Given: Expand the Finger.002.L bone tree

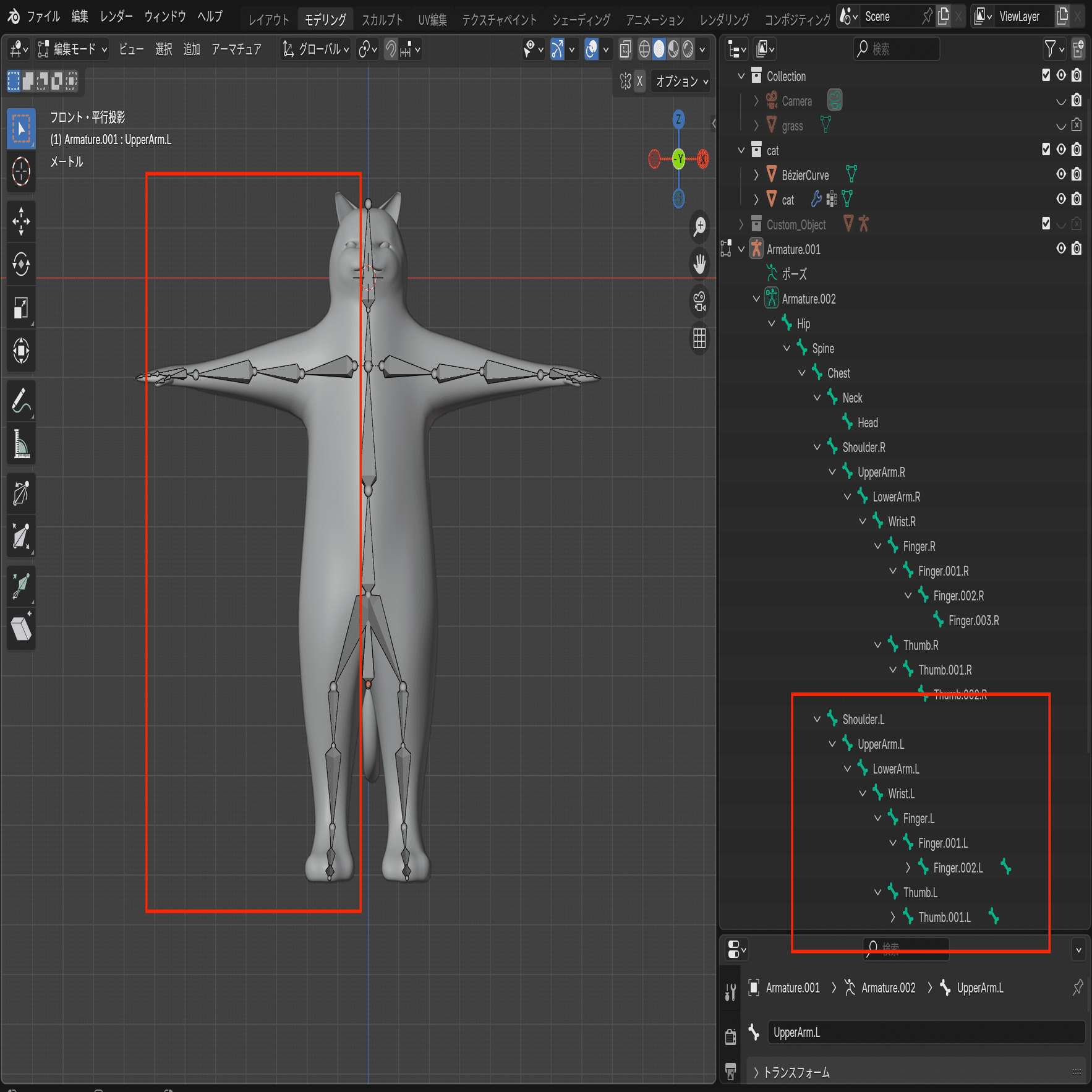Looking at the screenshot, I should click(x=908, y=868).
